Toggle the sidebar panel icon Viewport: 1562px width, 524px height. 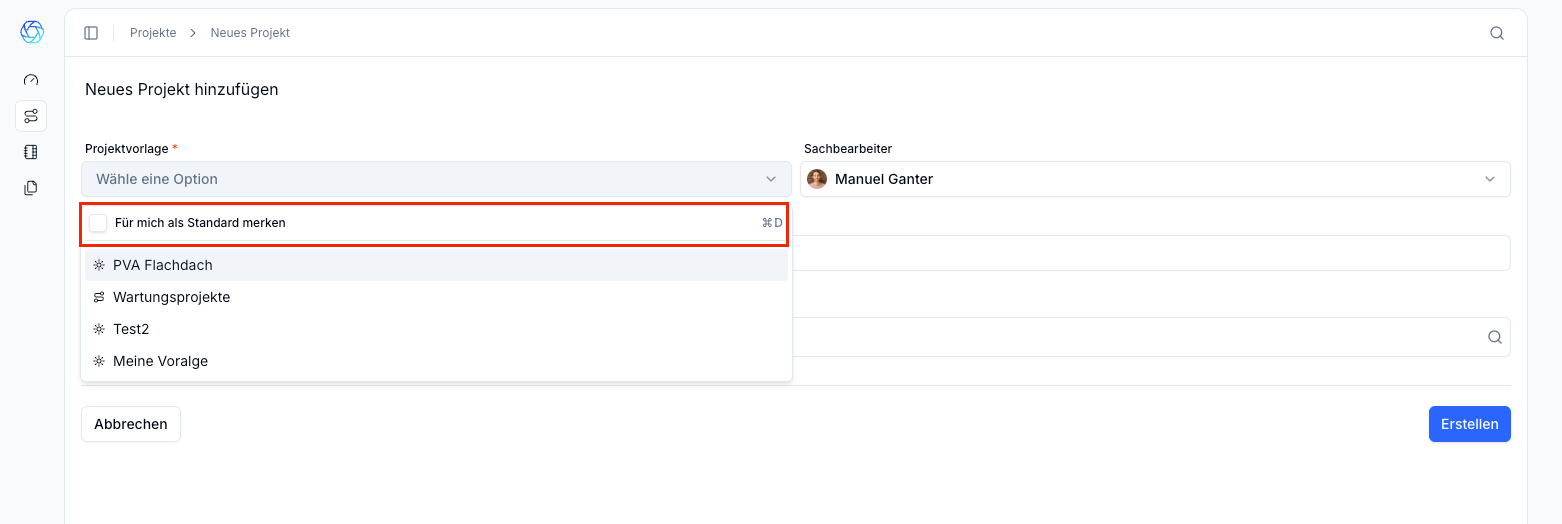[91, 33]
